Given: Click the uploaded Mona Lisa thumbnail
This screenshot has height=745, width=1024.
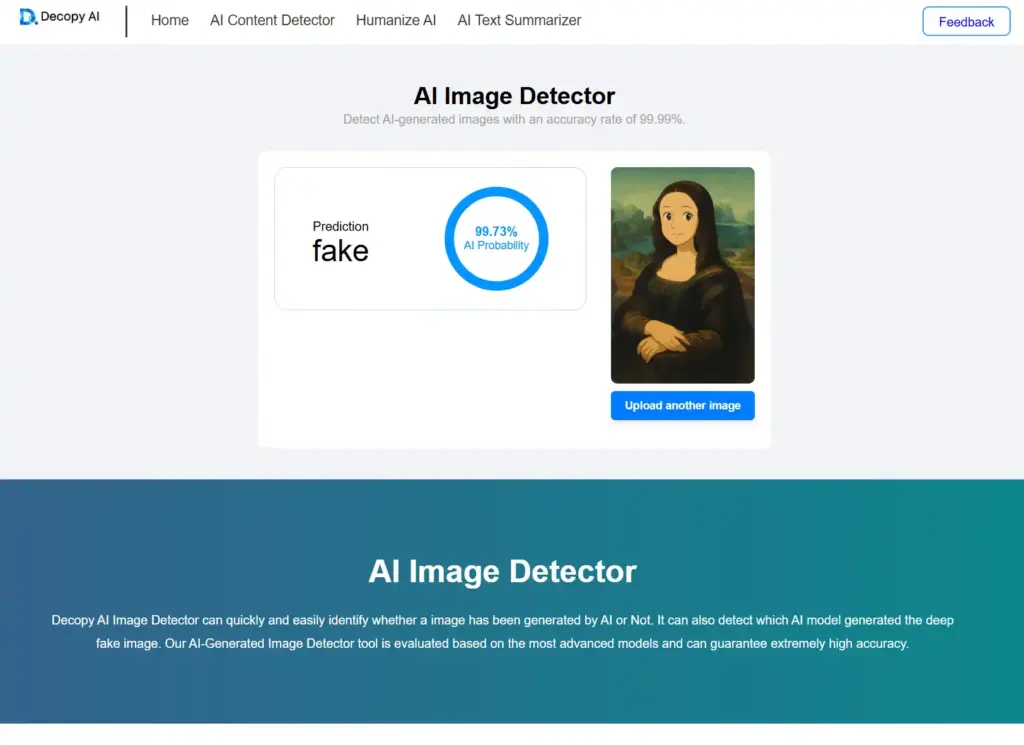Looking at the screenshot, I should click(x=682, y=275).
